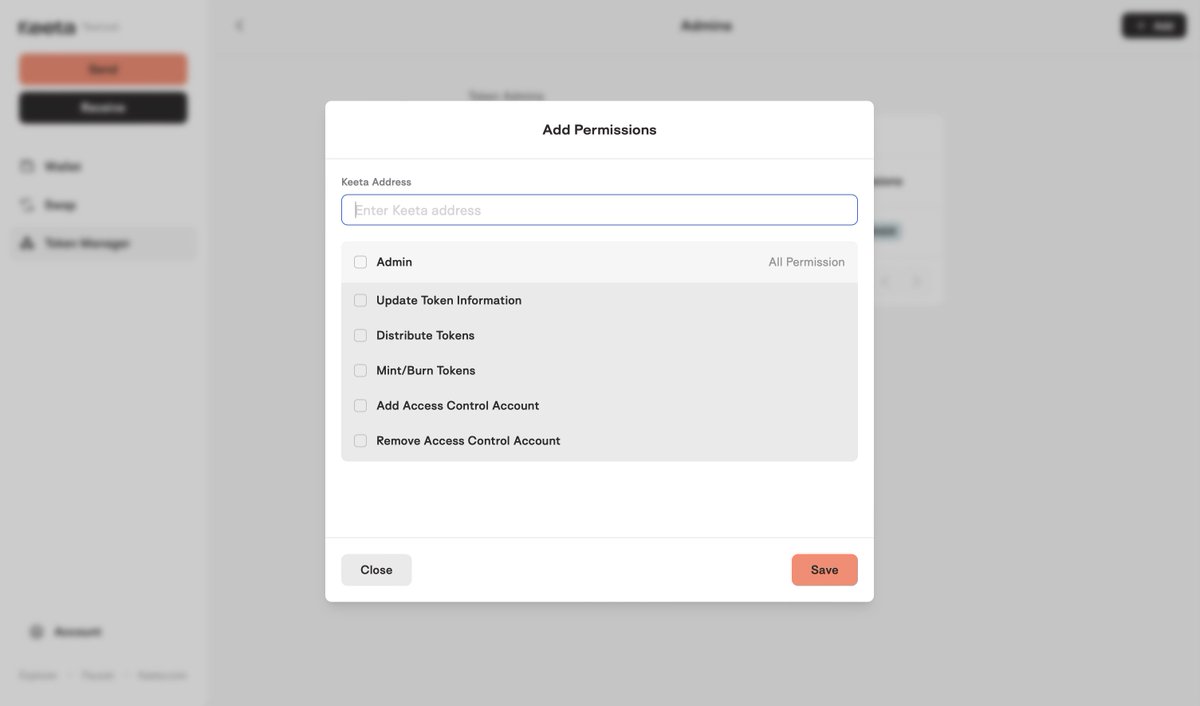Check the Admin permission checkbox
The height and width of the screenshot is (706, 1200).
coord(360,262)
